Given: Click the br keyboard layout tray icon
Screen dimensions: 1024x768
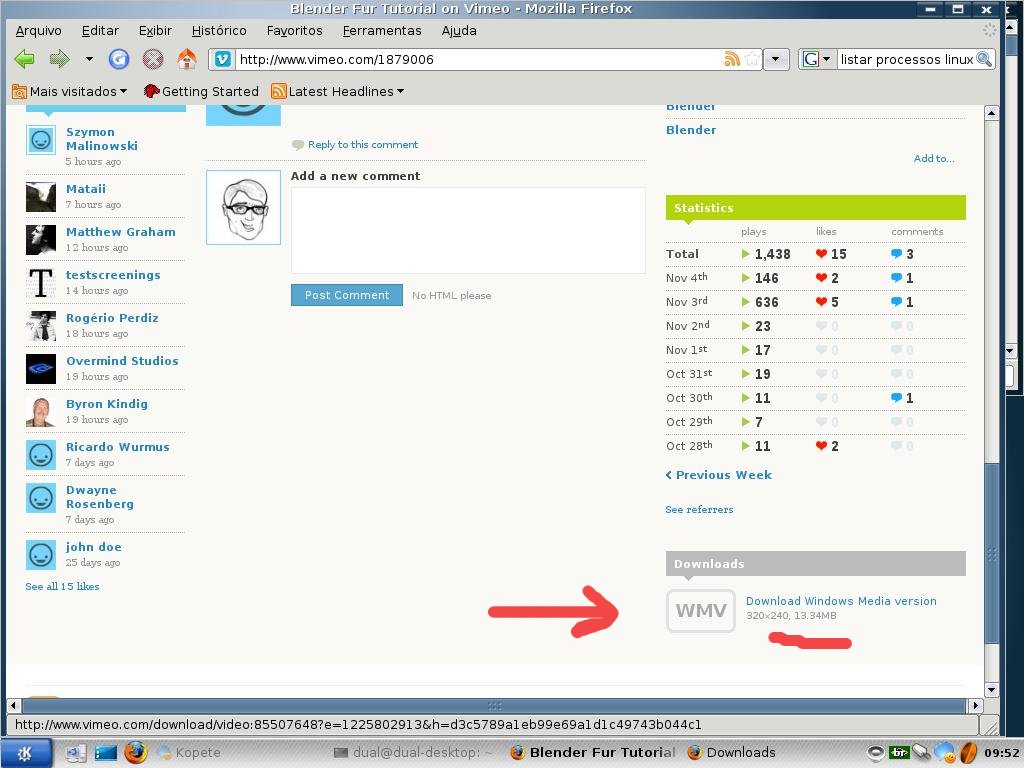Looking at the screenshot, I should point(899,753).
